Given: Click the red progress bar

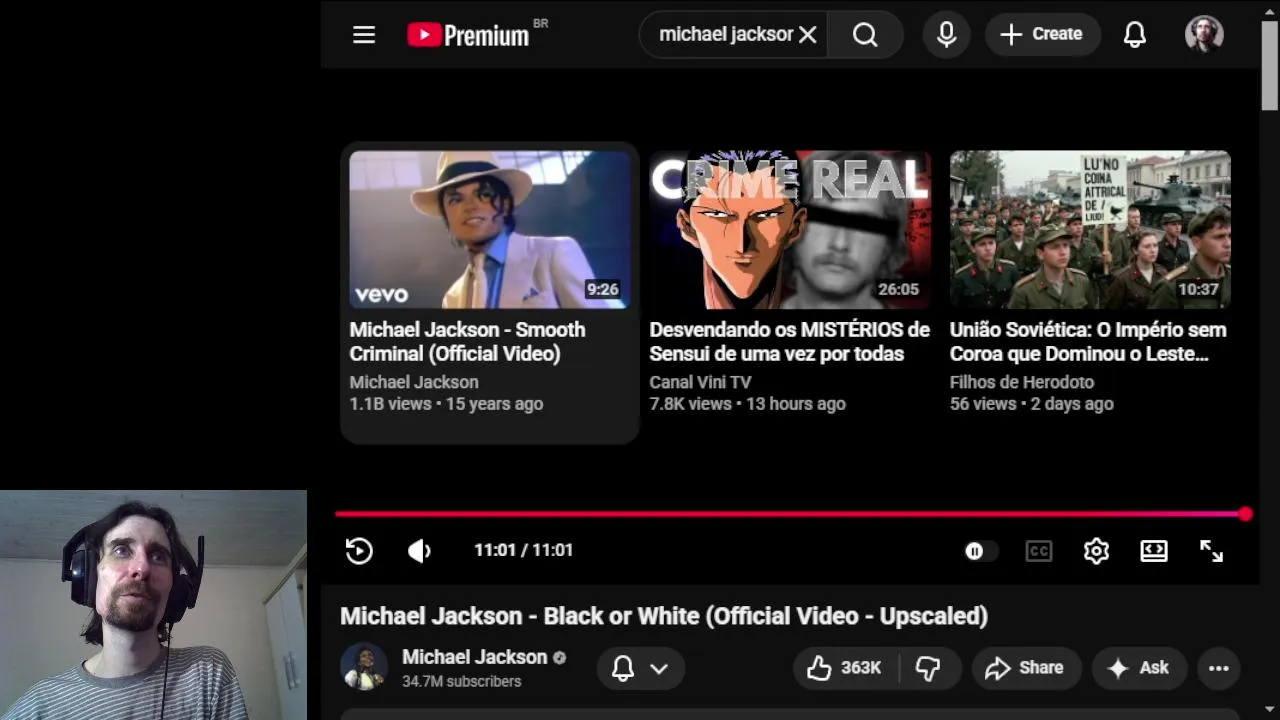Looking at the screenshot, I should pyautogui.click(x=790, y=514).
